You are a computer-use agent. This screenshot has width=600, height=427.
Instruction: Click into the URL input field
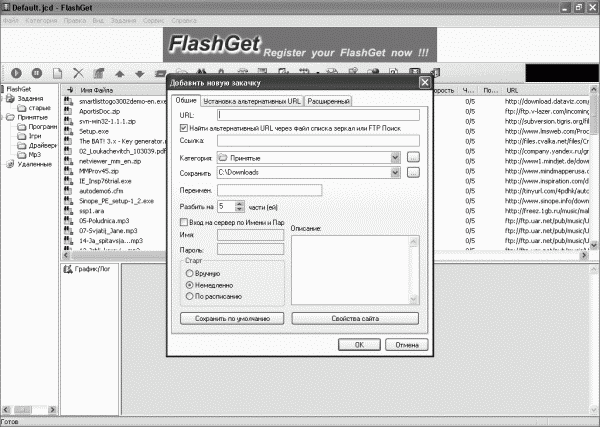tap(318, 115)
